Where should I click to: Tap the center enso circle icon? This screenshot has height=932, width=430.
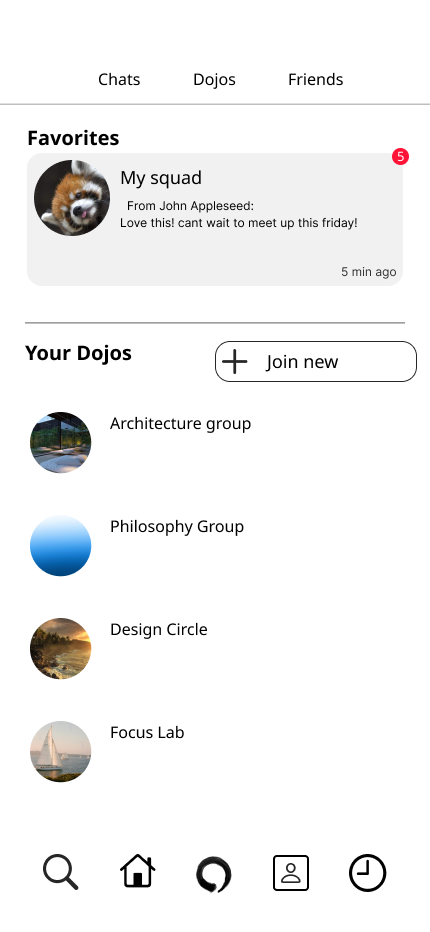tap(214, 874)
